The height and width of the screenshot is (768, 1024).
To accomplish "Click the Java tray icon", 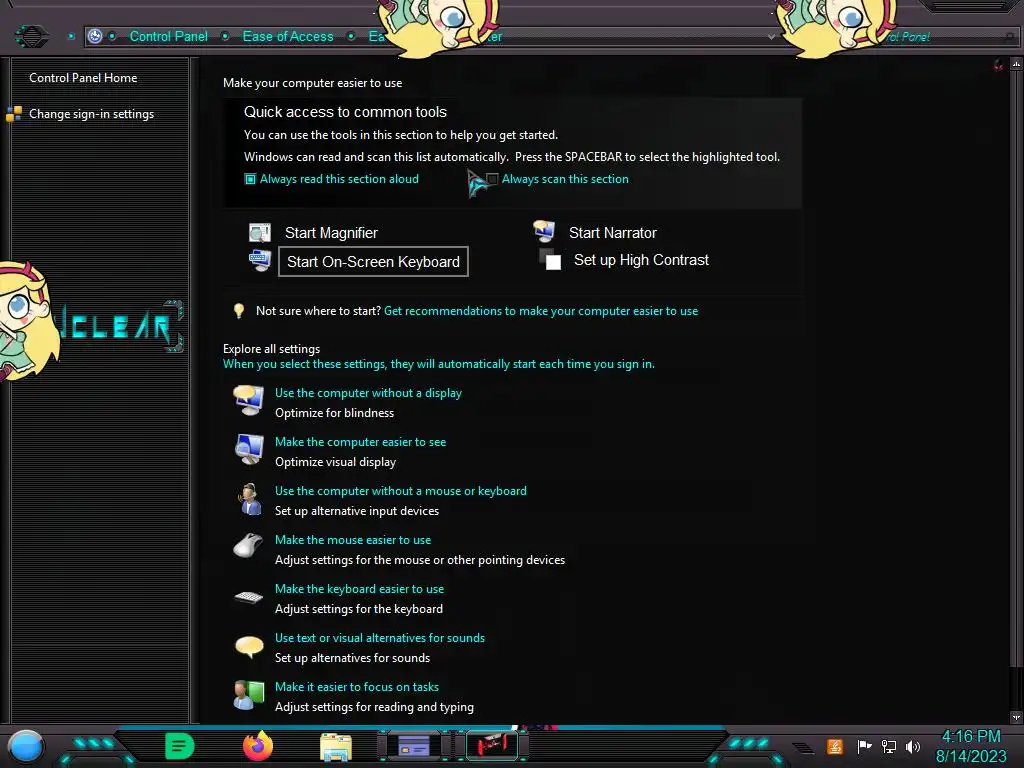I will click(x=834, y=746).
